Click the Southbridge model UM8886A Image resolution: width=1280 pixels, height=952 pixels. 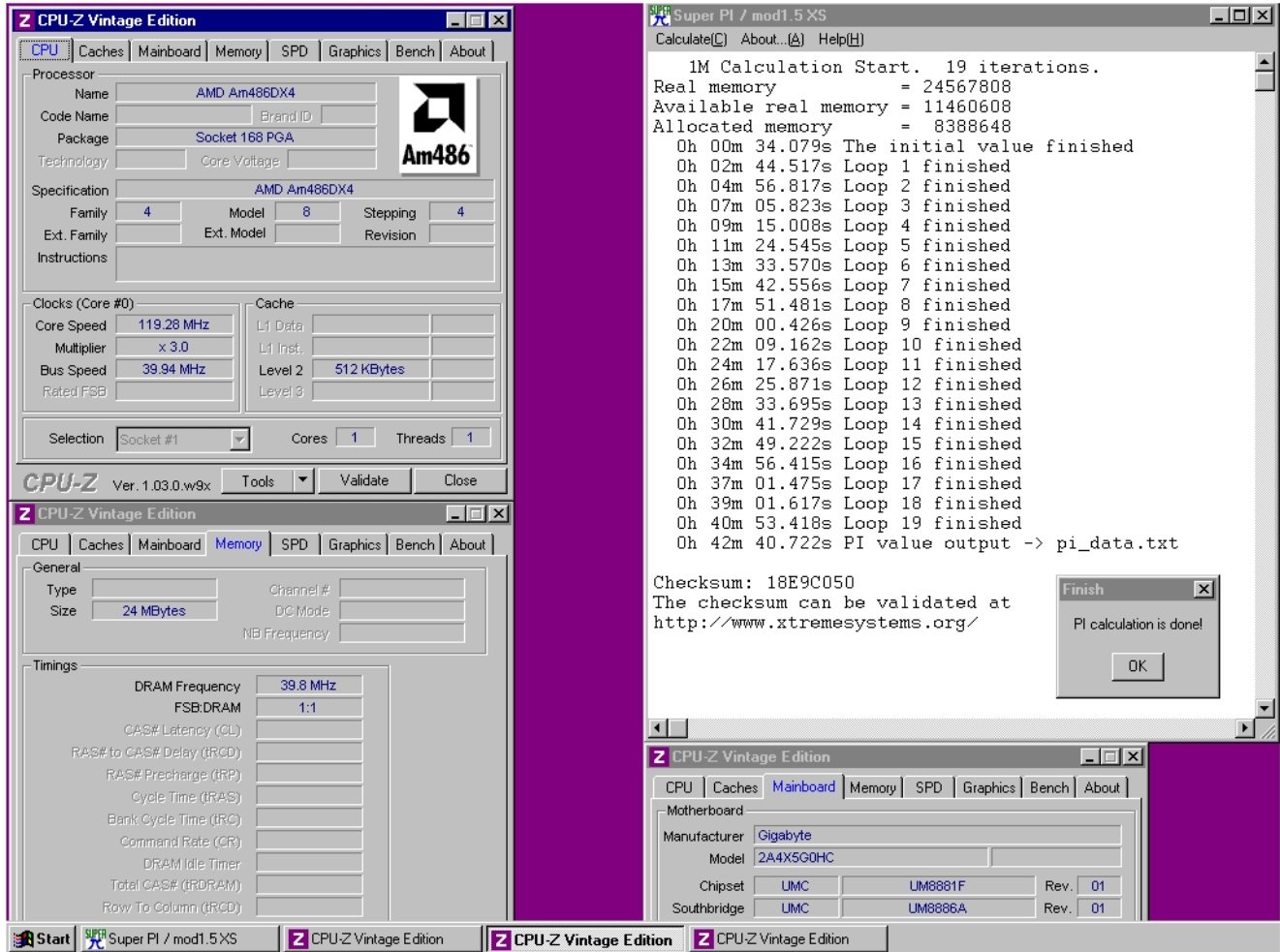click(938, 908)
